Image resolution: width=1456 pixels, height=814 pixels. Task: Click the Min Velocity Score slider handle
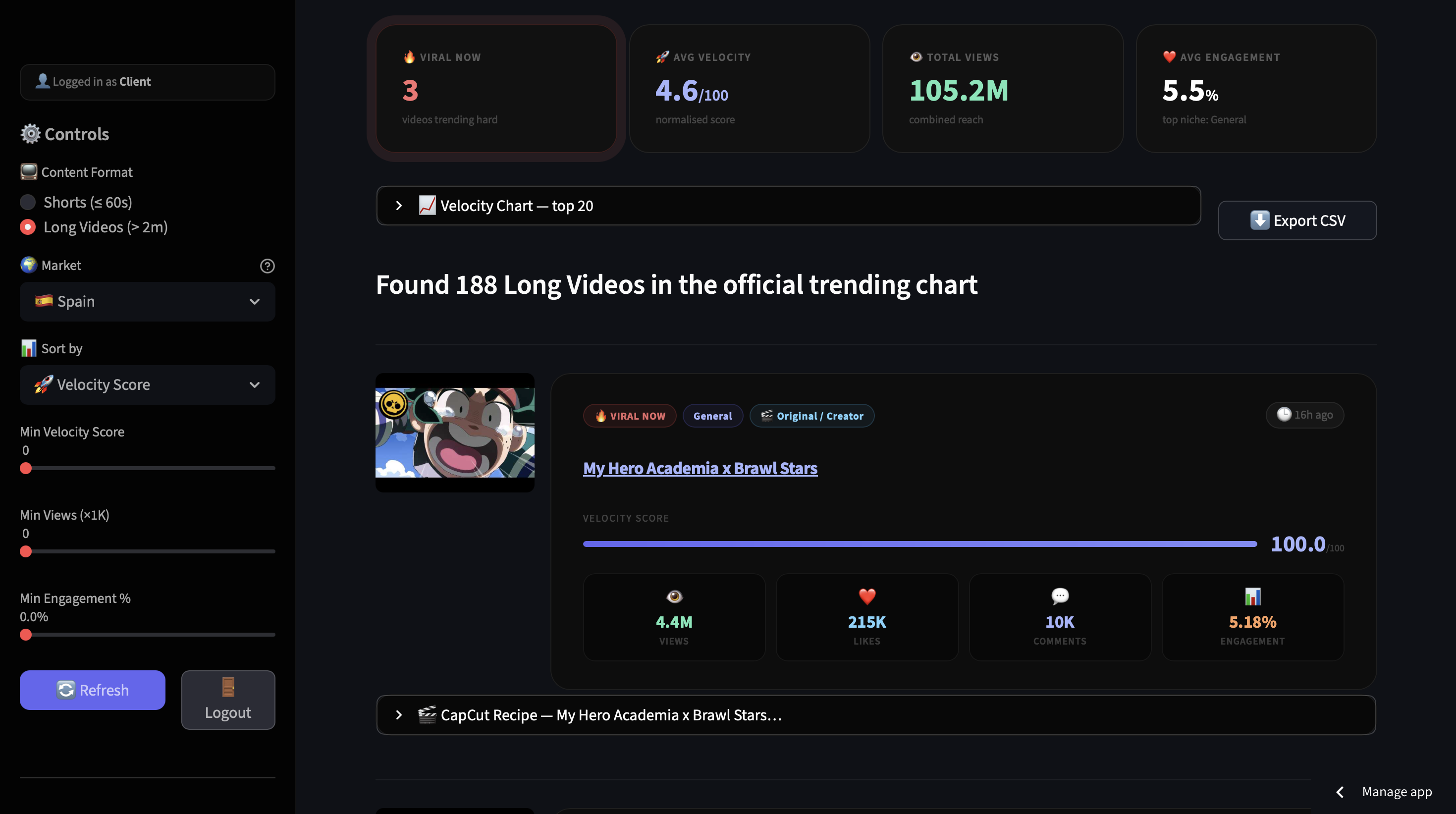pyautogui.click(x=25, y=468)
